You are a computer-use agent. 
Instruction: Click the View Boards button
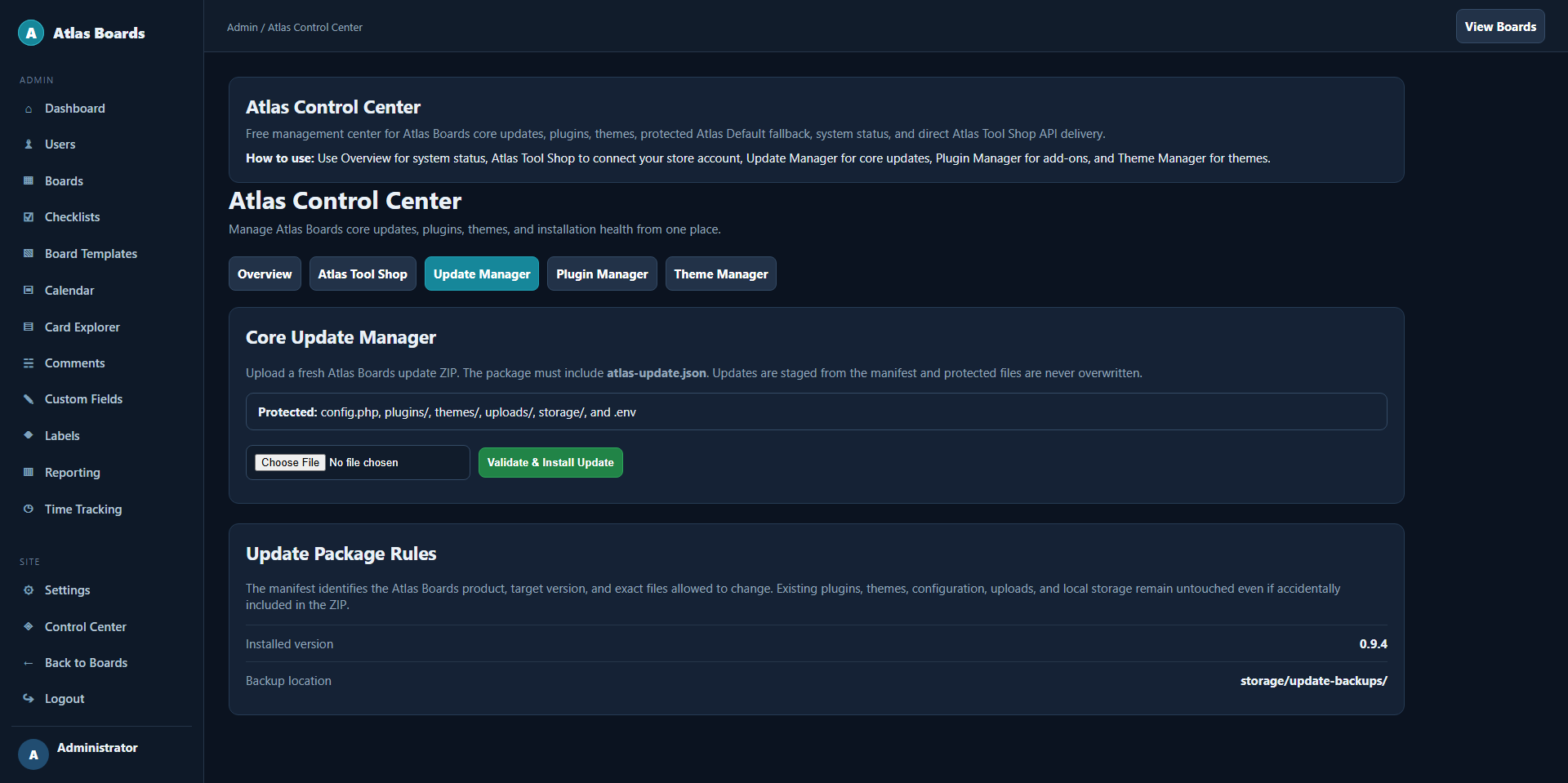pos(1500,26)
